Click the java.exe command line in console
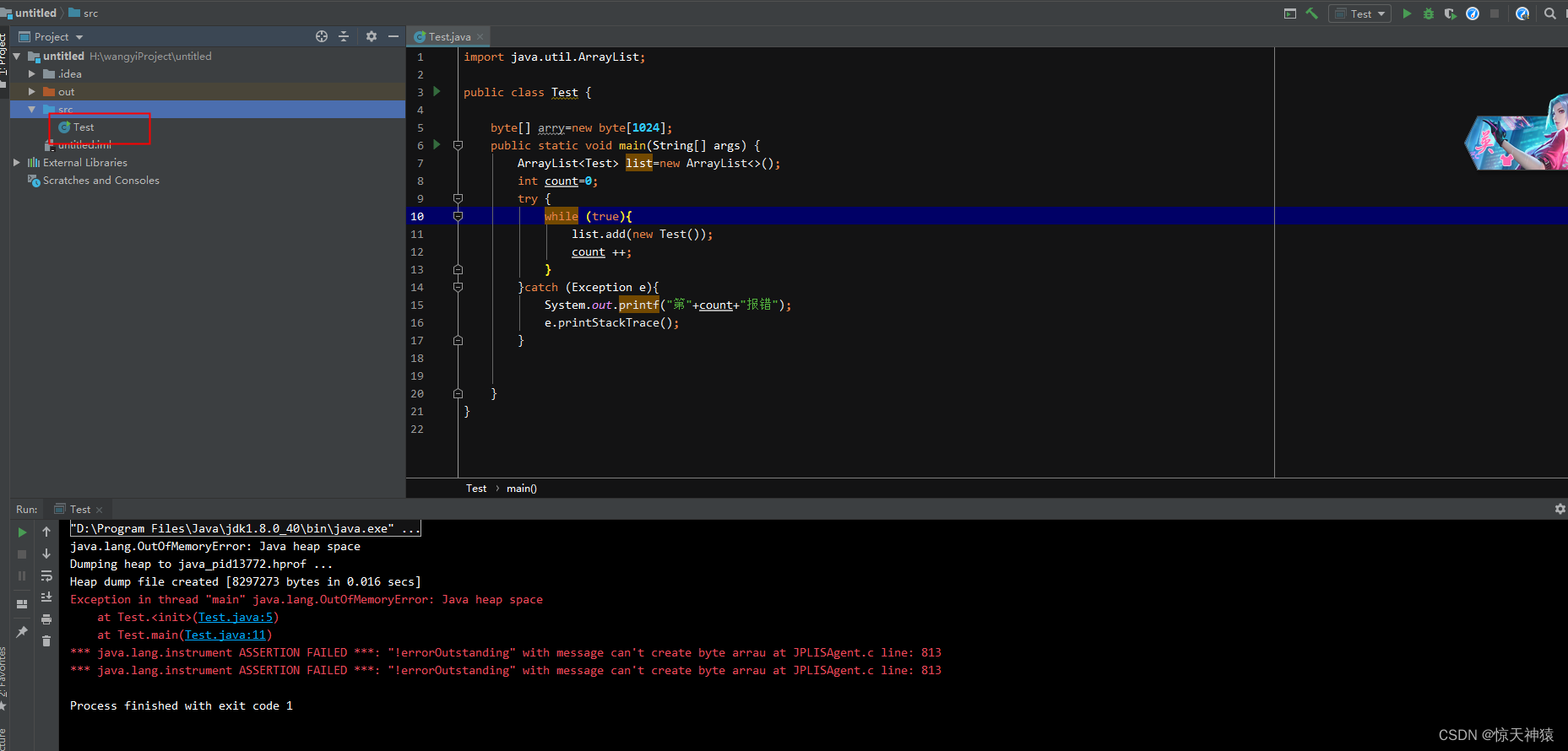The height and width of the screenshot is (751, 1568). 245,528
